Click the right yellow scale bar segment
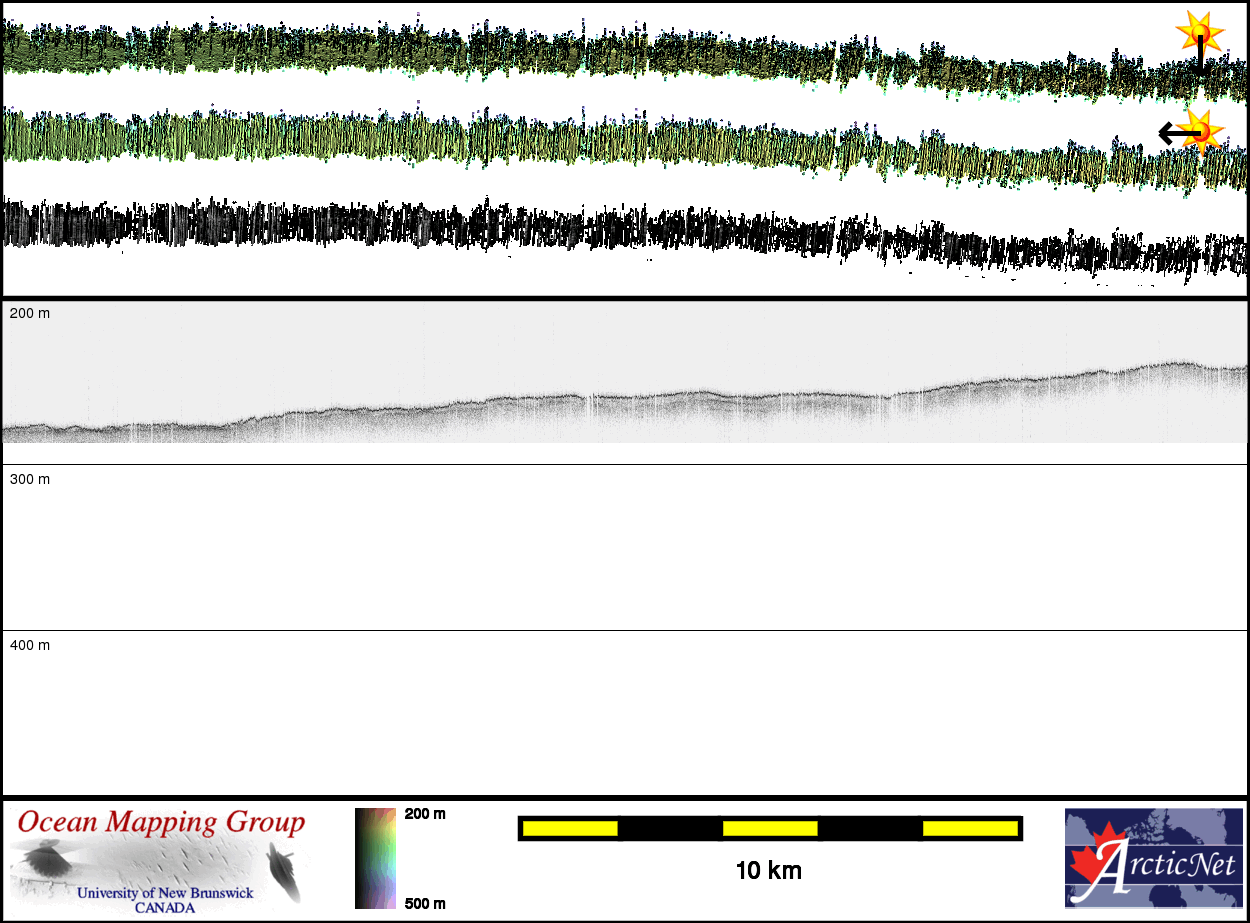Viewport: 1250px width, 923px height. point(970,828)
